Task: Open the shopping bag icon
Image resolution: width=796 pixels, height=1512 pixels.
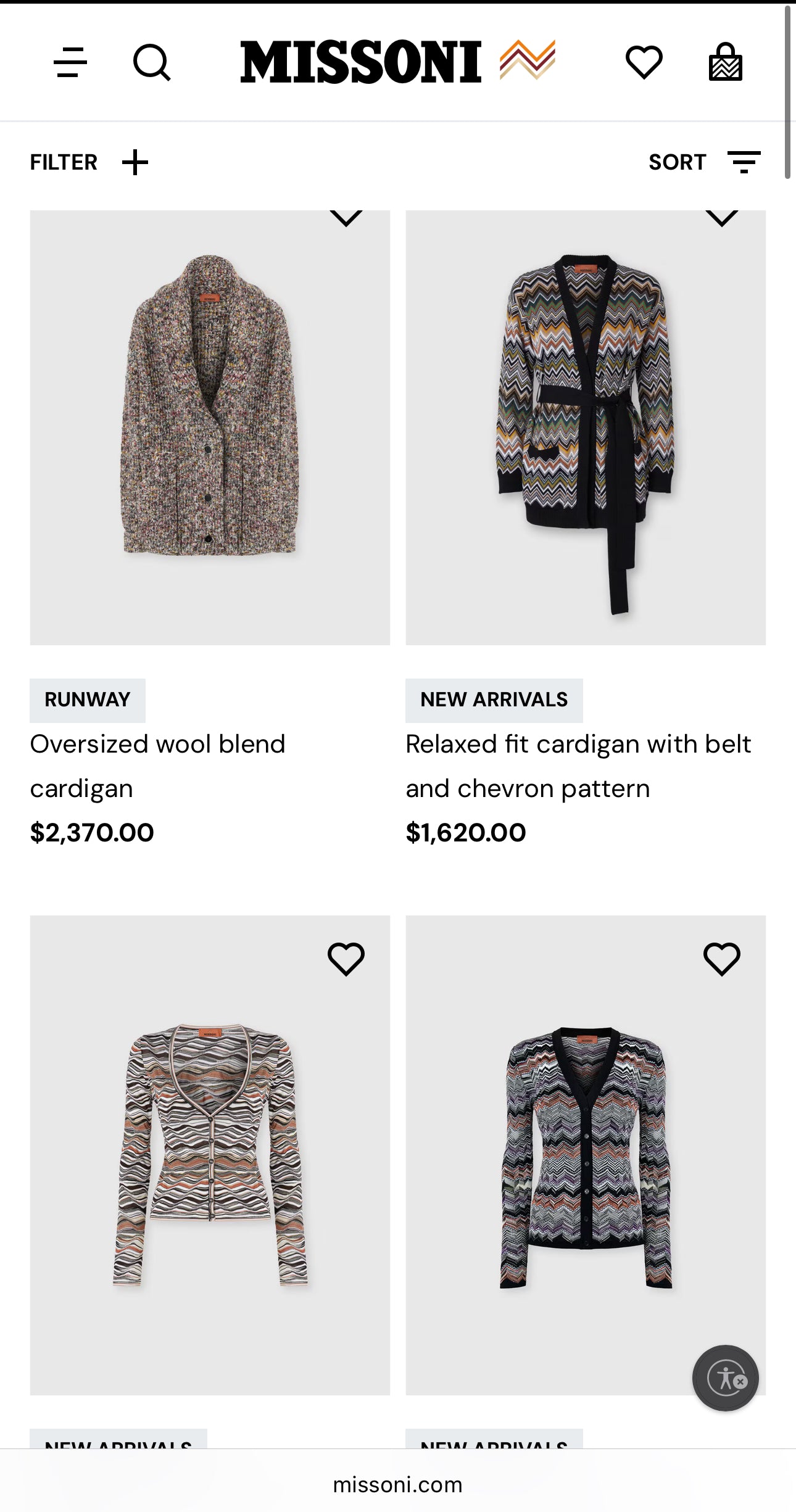Action: click(x=725, y=62)
